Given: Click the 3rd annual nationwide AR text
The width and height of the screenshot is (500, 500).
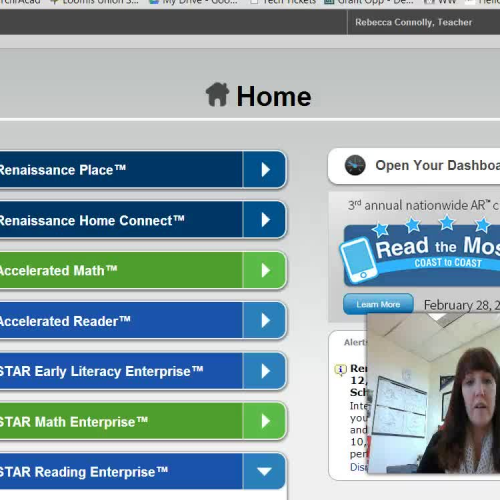Looking at the screenshot, I should (423, 205).
